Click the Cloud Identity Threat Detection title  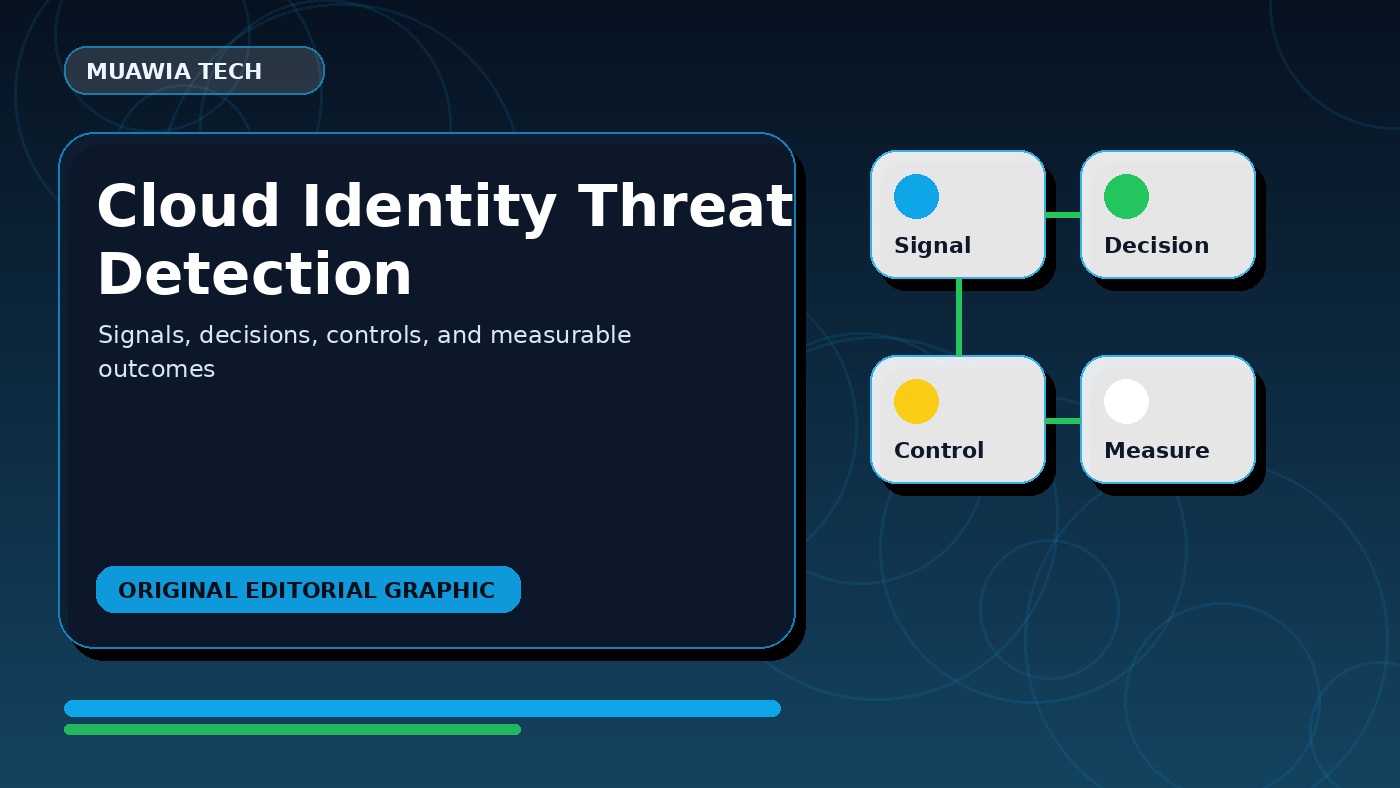click(x=444, y=240)
